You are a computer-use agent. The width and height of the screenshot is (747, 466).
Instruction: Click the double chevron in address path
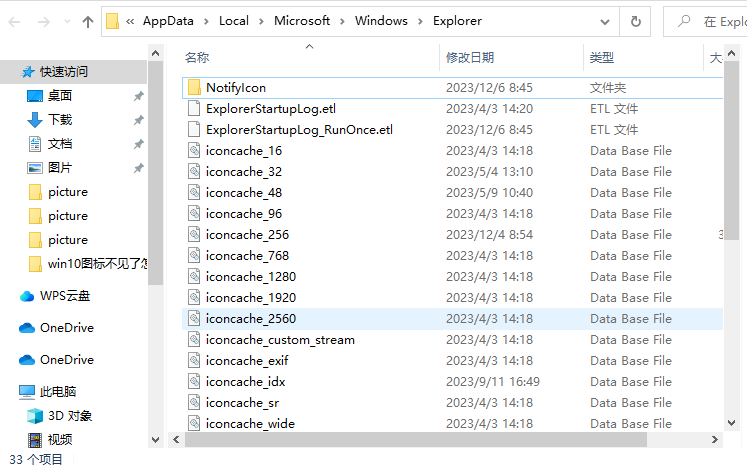tap(131, 21)
